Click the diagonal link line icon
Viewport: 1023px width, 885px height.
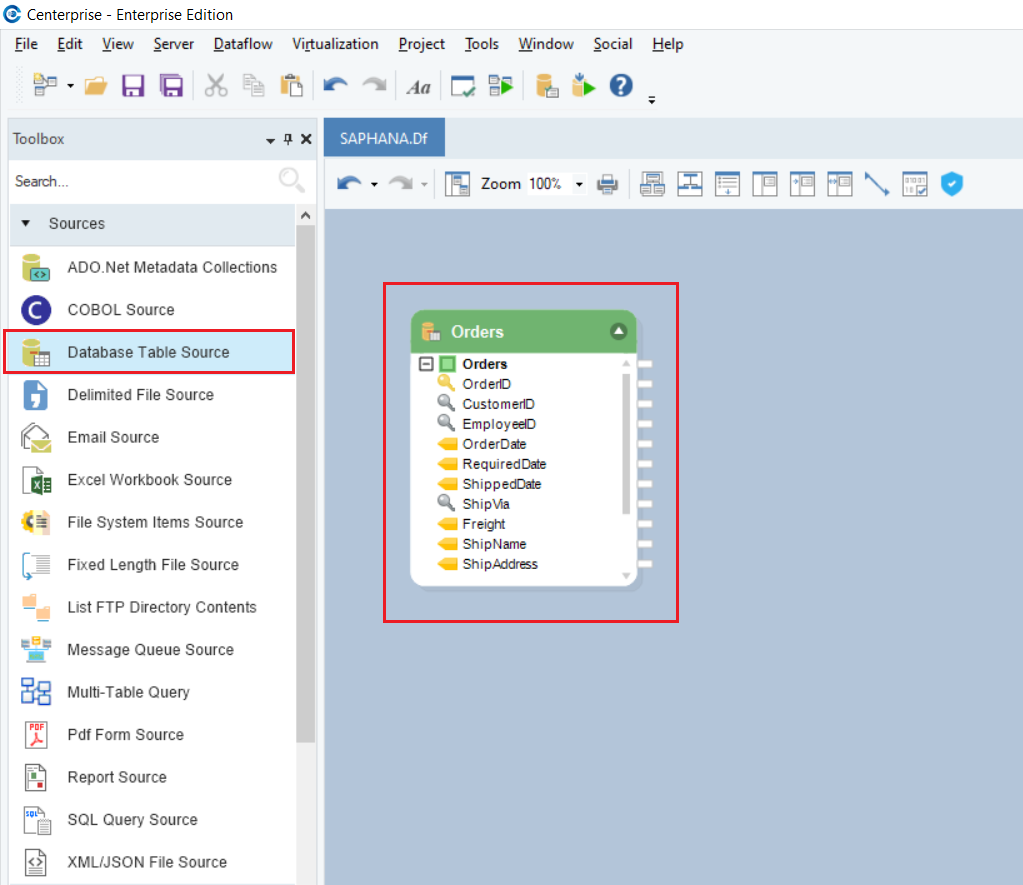coord(877,184)
